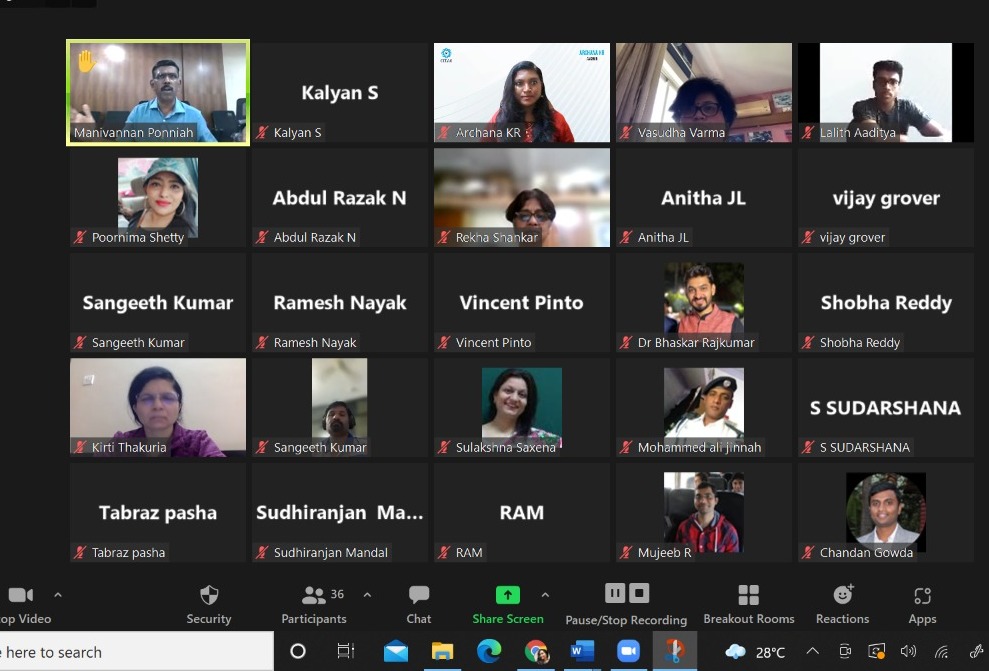Open File Explorer from taskbar
989x671 pixels.
pyautogui.click(x=442, y=651)
